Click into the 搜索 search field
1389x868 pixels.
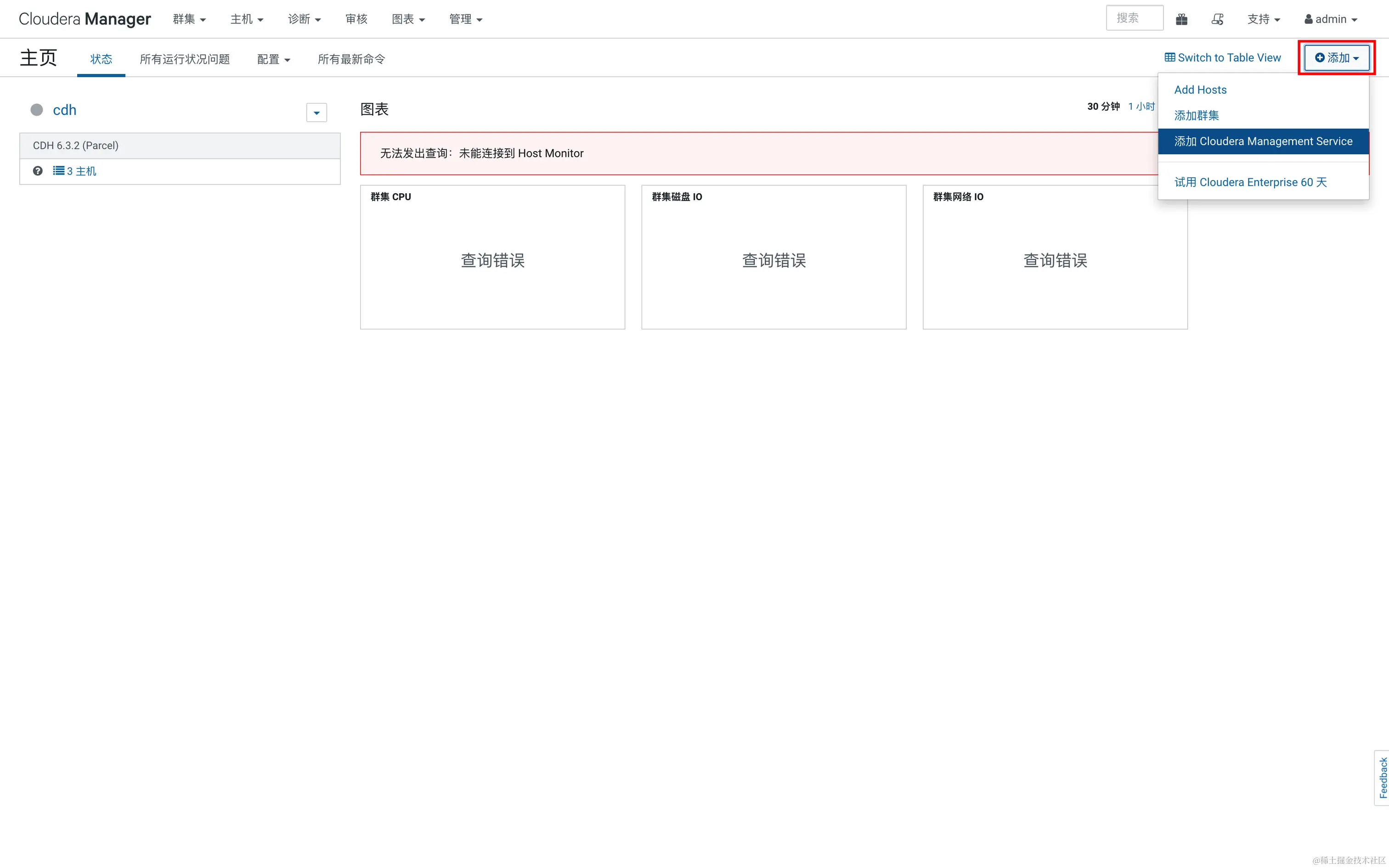(1134, 18)
